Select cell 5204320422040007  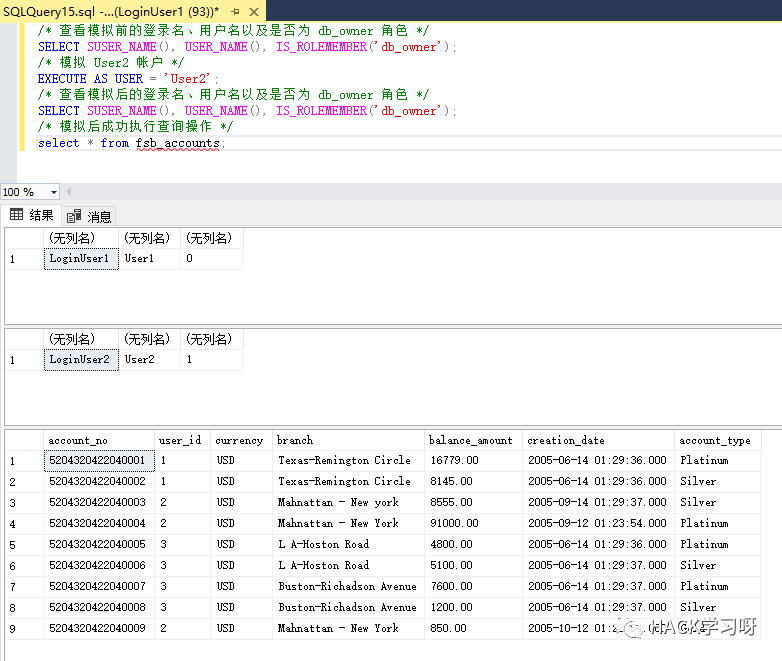tap(99, 586)
